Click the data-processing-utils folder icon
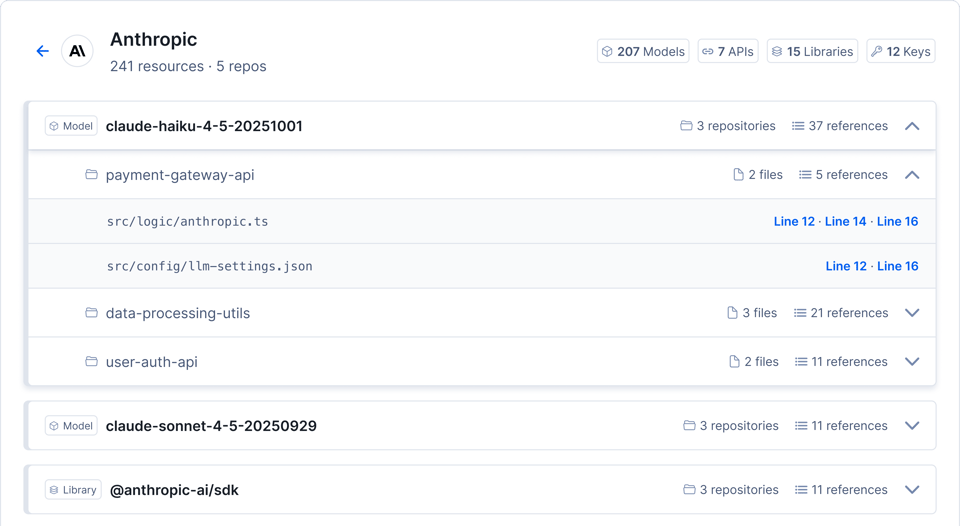 [91, 313]
